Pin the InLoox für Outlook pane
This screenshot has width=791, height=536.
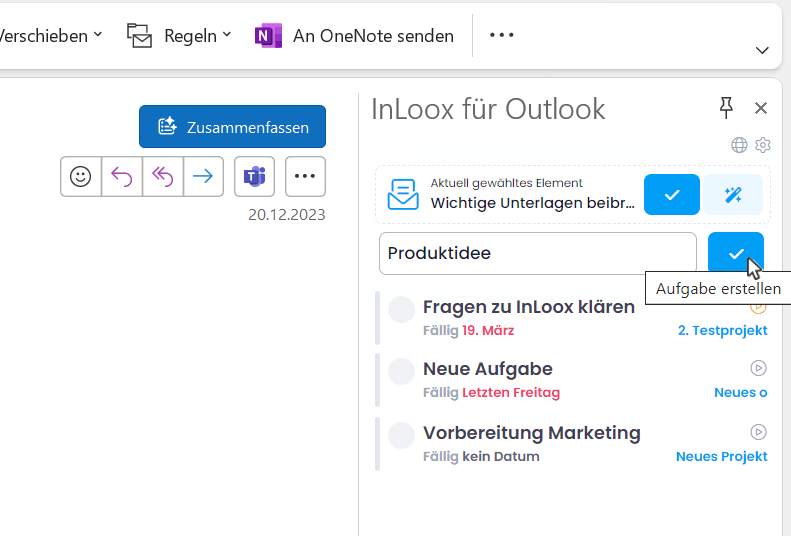tap(726, 108)
